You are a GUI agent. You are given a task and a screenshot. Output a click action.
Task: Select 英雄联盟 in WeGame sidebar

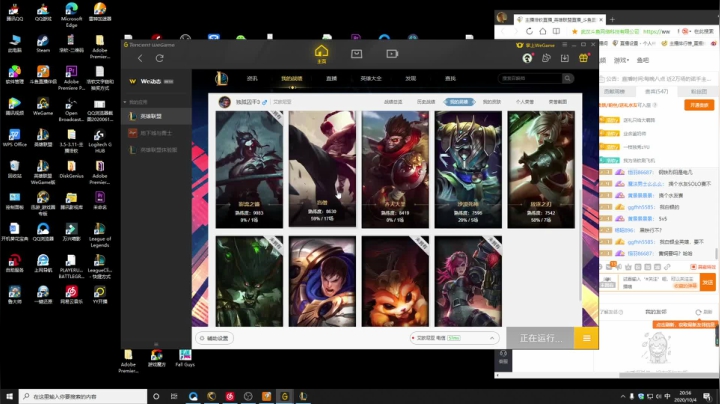click(x=156, y=116)
